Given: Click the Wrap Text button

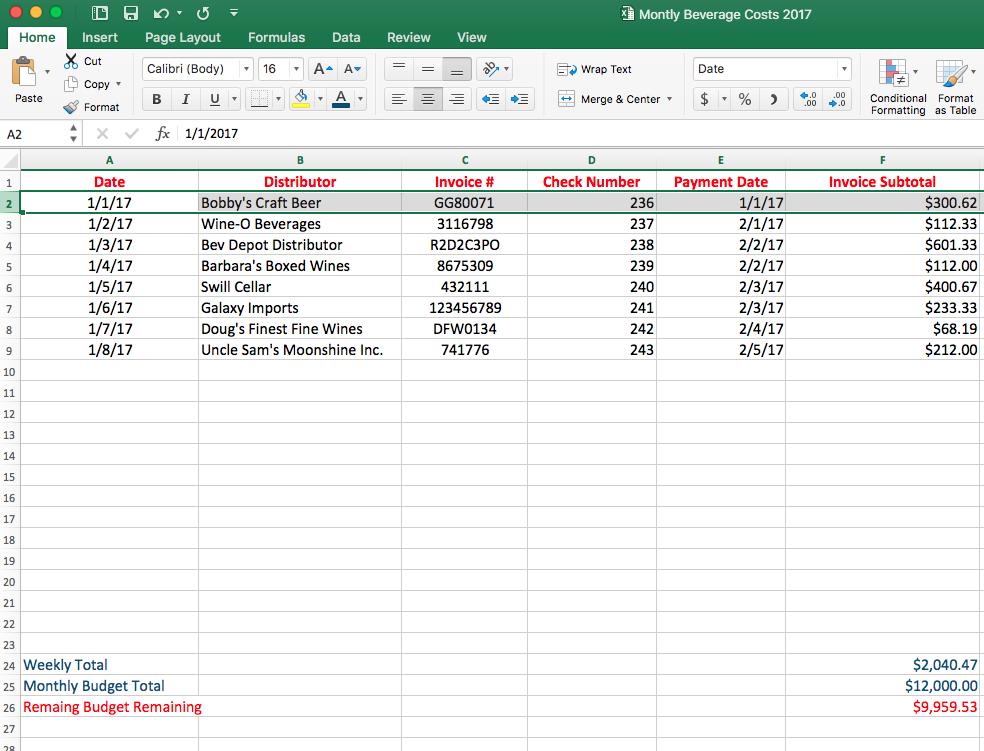Looking at the screenshot, I should [594, 69].
